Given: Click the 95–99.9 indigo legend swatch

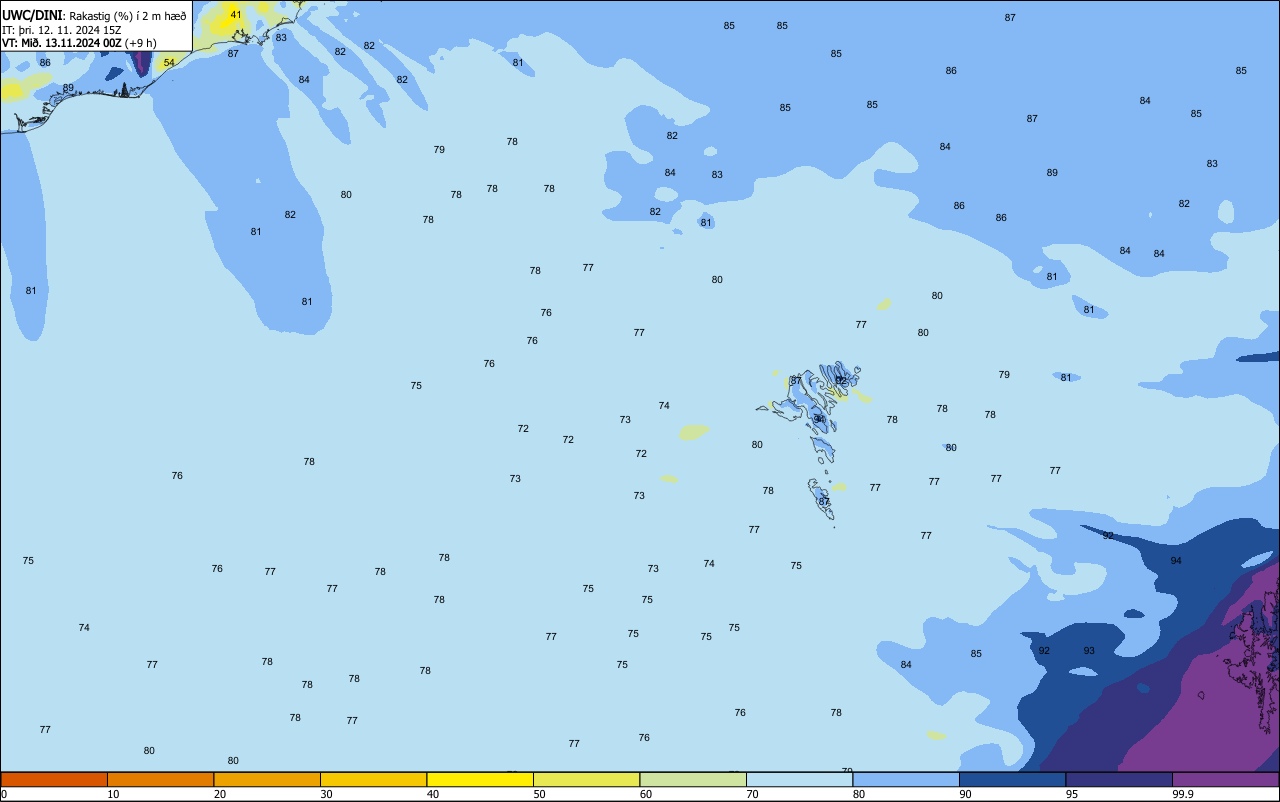Looking at the screenshot, I should [1119, 779].
